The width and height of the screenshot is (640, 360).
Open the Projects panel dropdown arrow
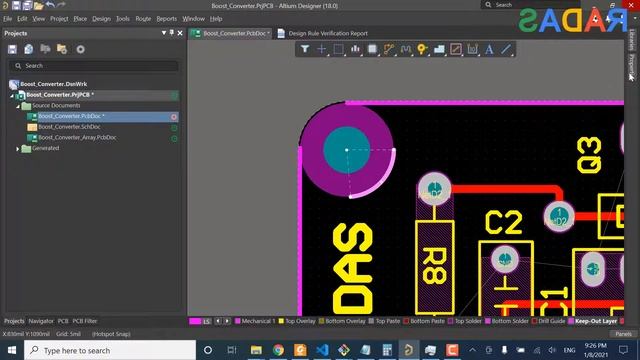tap(164, 33)
